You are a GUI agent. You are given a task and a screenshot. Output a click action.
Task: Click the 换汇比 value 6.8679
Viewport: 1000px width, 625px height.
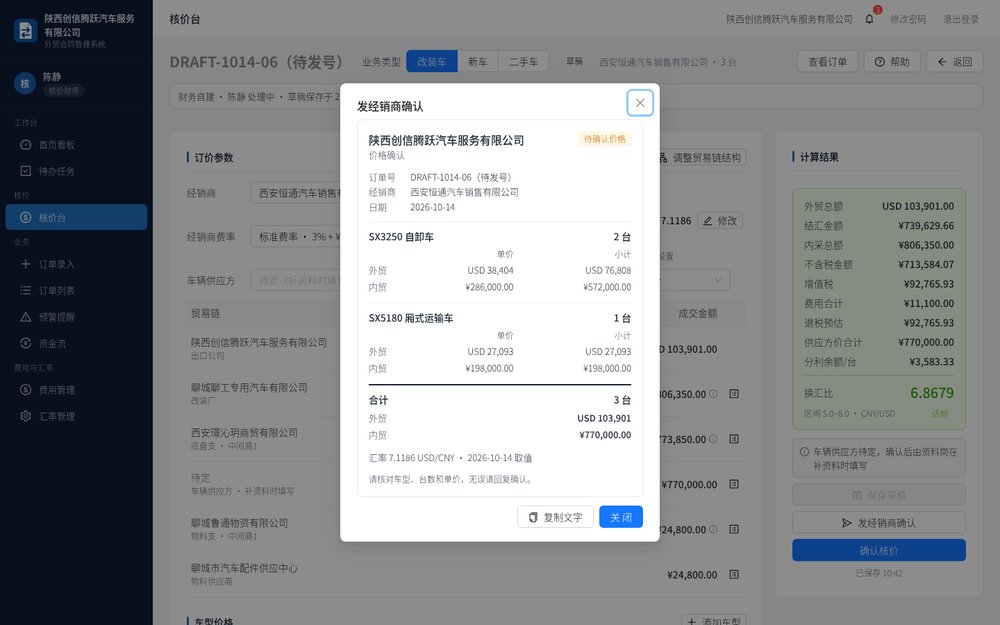click(x=932, y=393)
